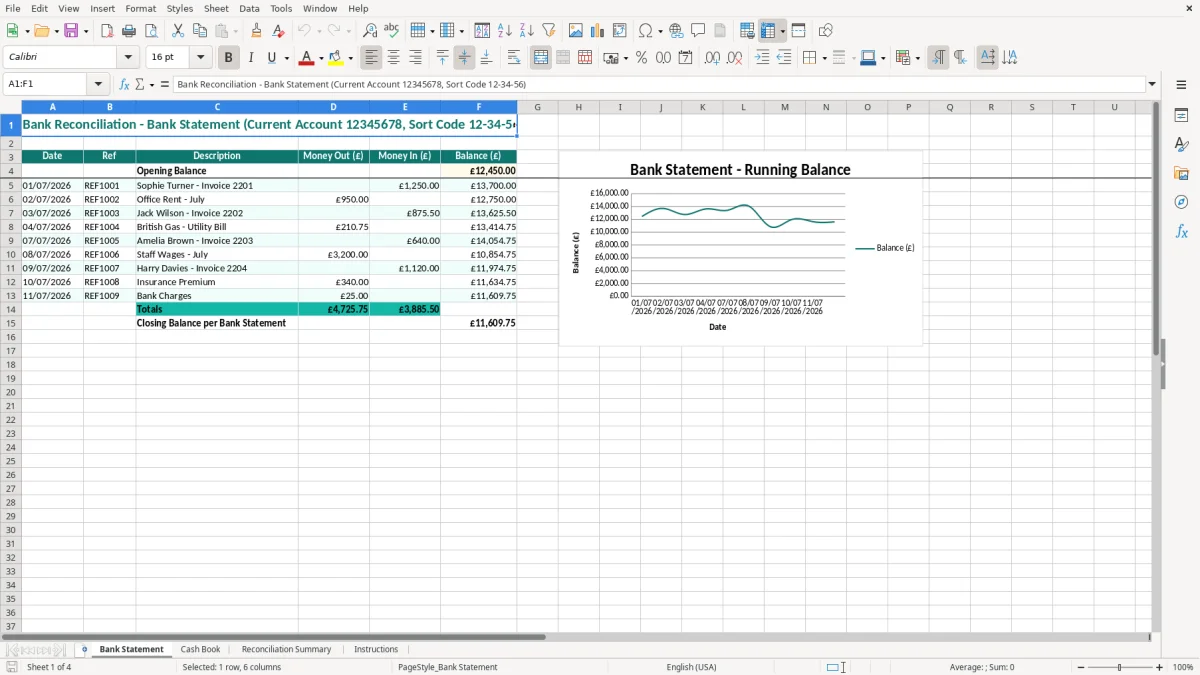This screenshot has height=675, width=1200.
Task: Open the Sheet menu
Action: pos(216,8)
